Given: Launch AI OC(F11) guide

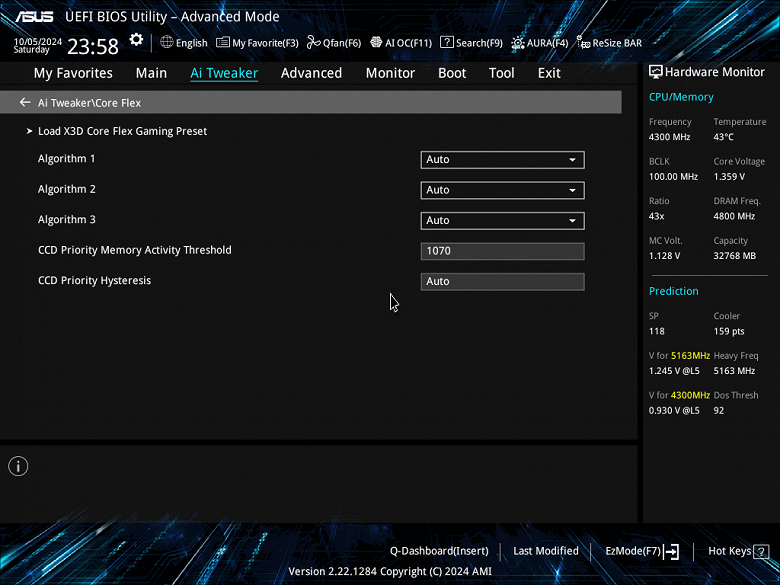Looking at the screenshot, I should pos(401,43).
